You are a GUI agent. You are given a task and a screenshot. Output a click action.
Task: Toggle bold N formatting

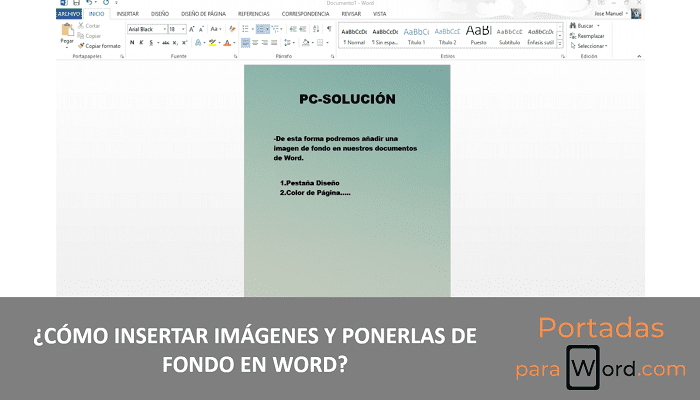point(132,43)
